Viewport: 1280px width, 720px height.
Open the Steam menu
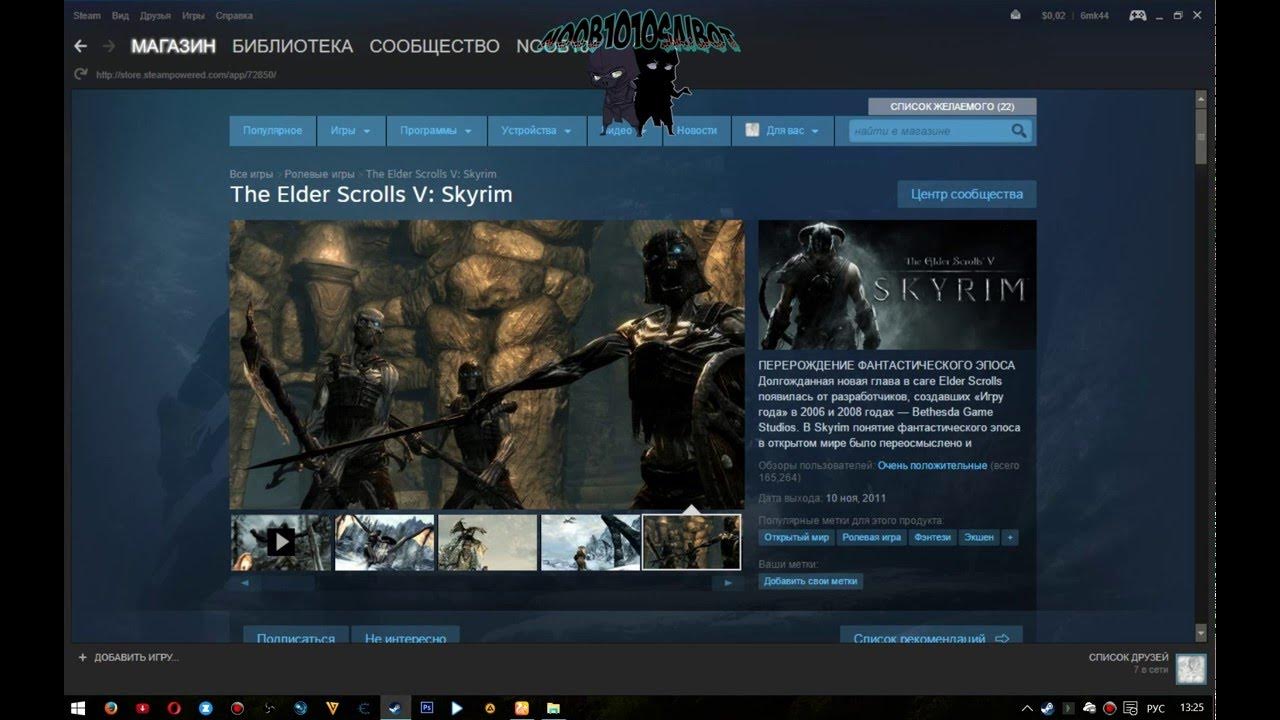point(86,16)
